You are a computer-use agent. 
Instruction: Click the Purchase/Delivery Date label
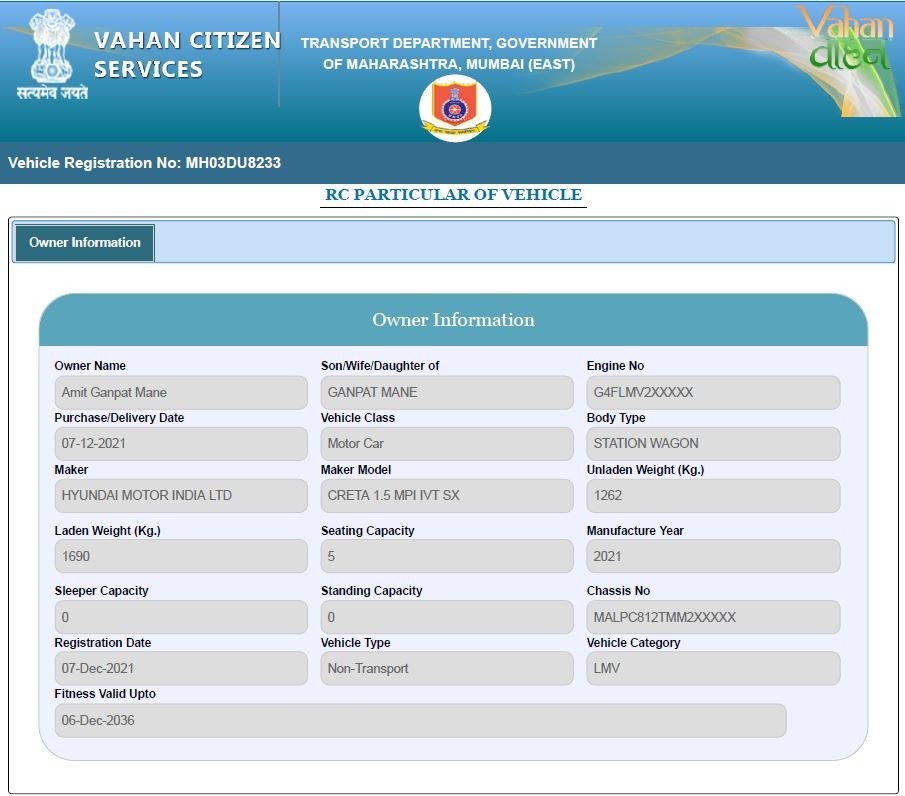coord(119,418)
